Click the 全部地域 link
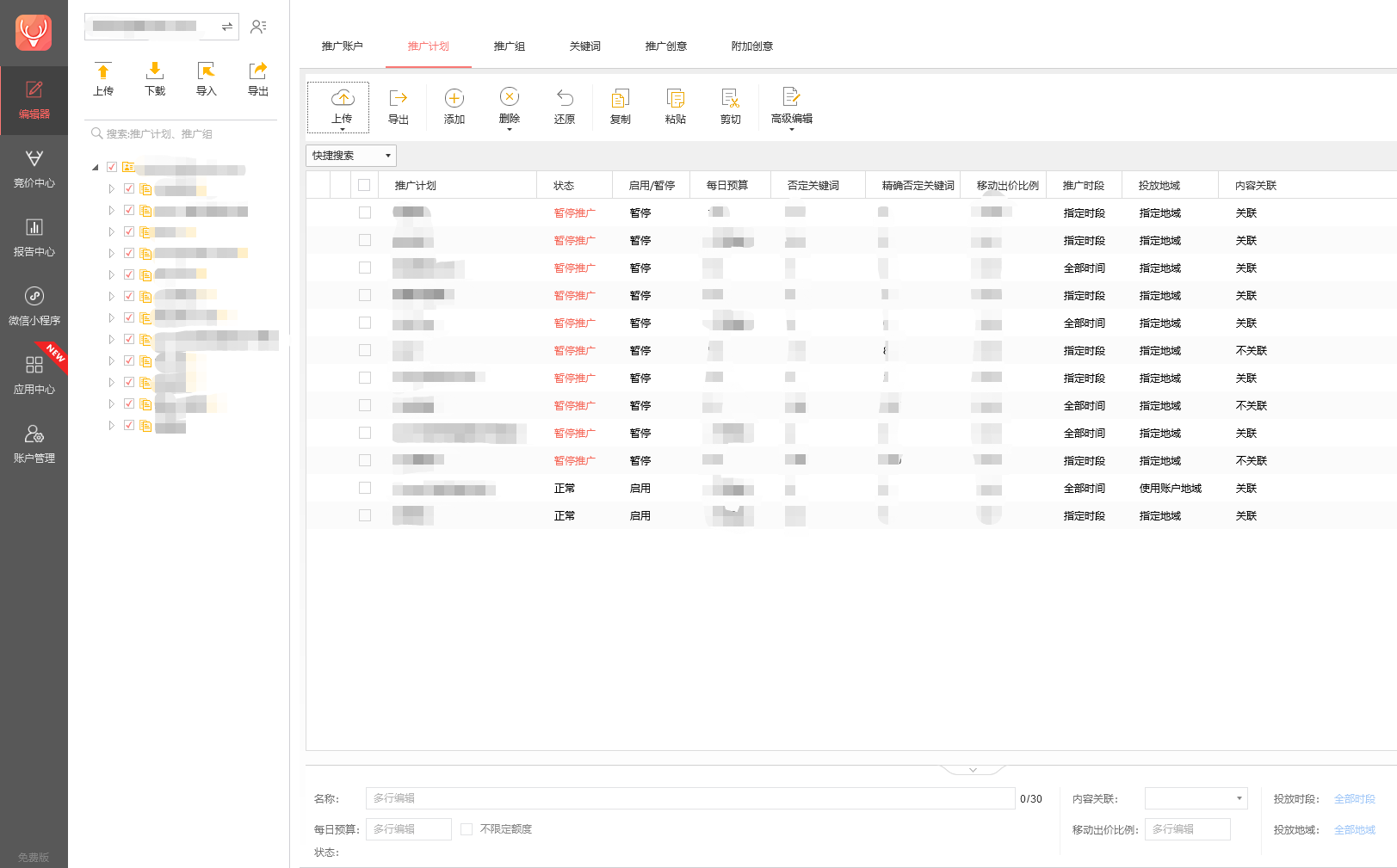This screenshot has height=868, width=1397. tap(1355, 830)
